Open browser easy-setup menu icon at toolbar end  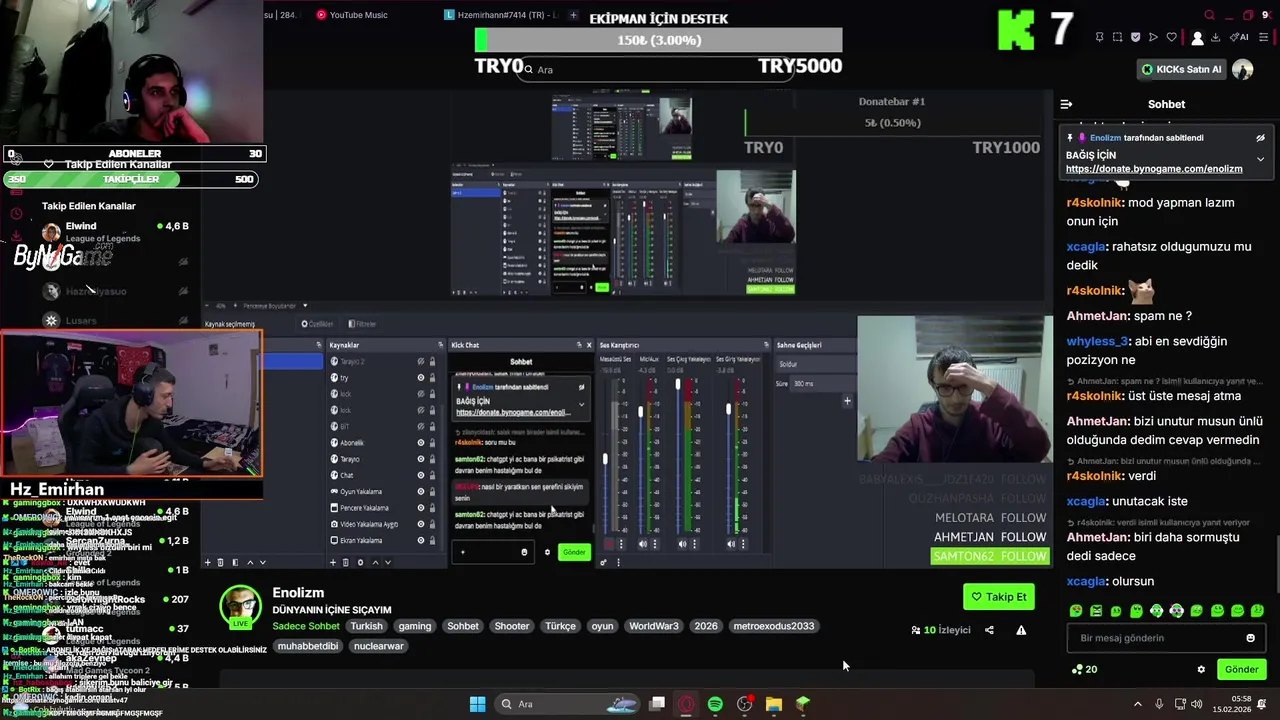pyautogui.click(x=1263, y=37)
